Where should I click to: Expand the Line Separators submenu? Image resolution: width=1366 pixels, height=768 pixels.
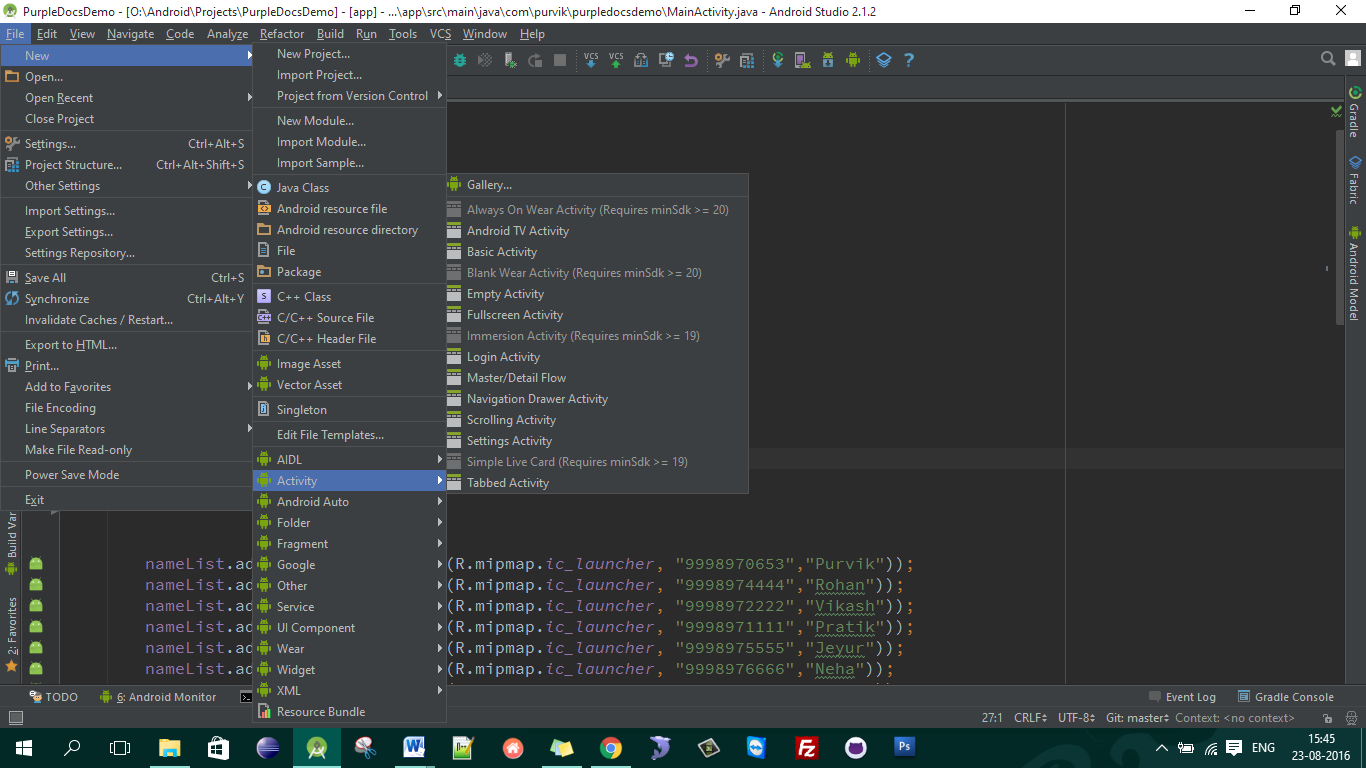pyautogui.click(x=126, y=429)
